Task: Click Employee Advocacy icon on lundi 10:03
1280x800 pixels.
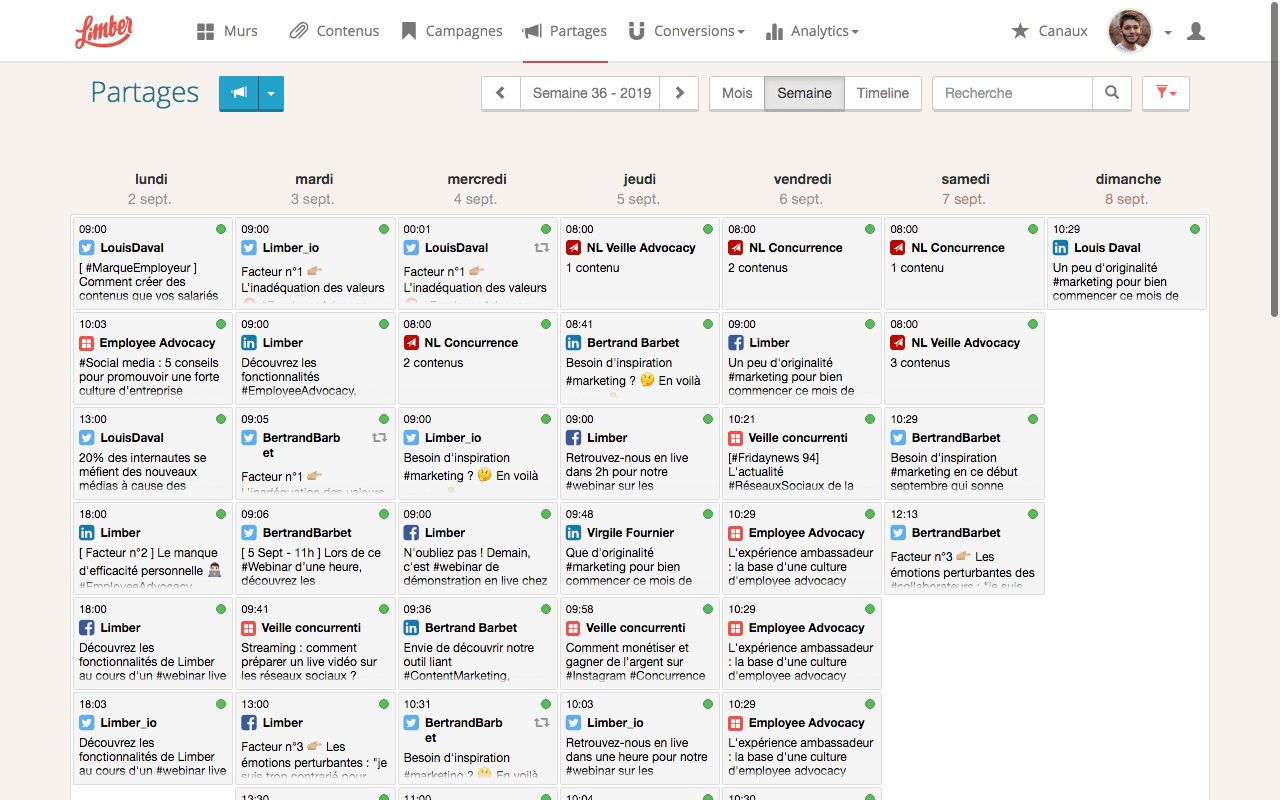Action: tap(87, 343)
